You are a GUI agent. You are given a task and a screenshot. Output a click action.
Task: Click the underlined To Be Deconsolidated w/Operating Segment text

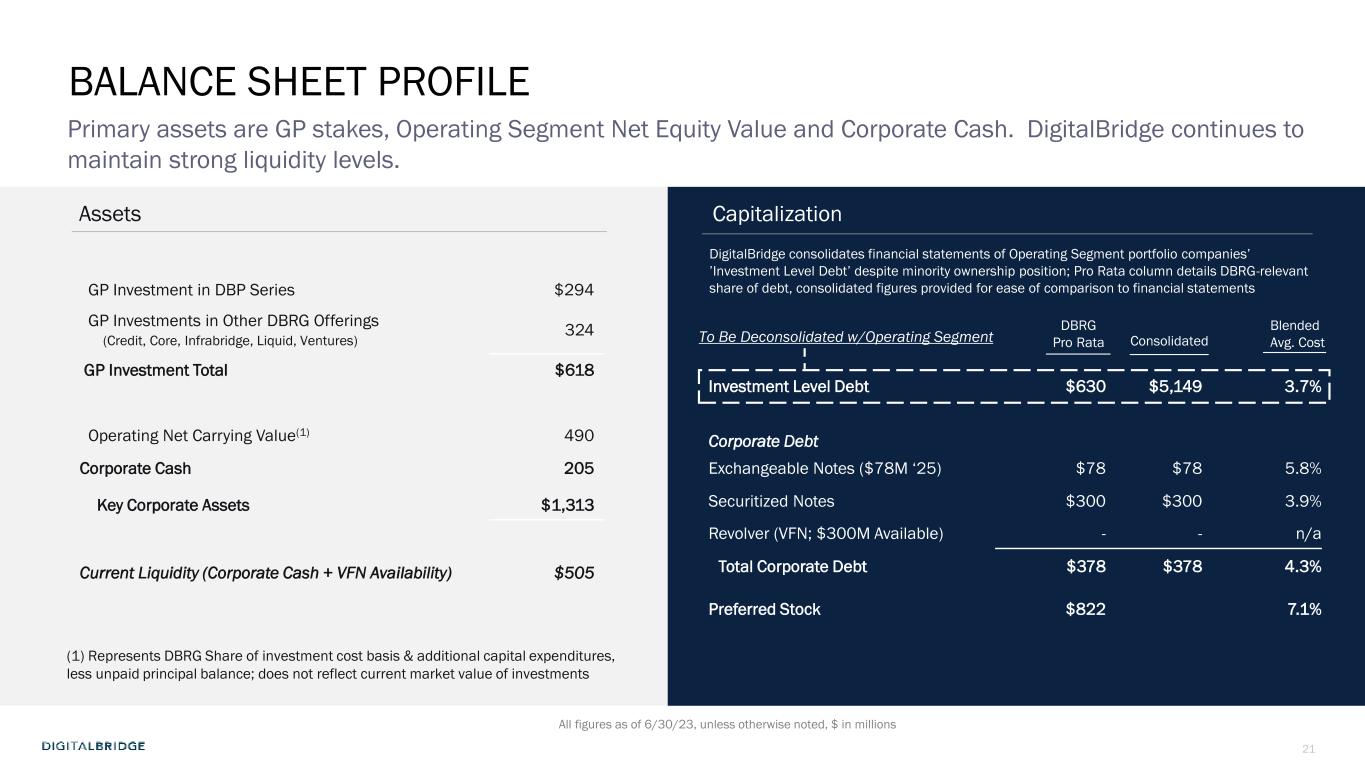845,337
